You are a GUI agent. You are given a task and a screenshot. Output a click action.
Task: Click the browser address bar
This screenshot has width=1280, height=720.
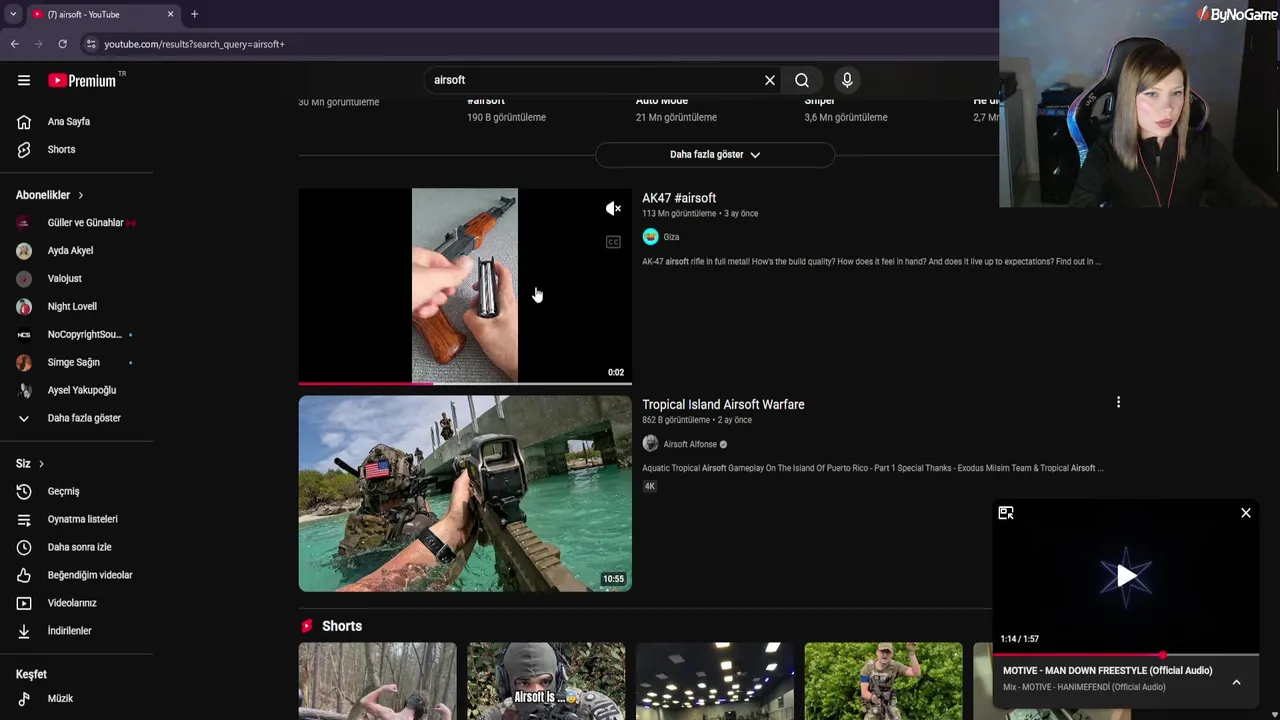pyautogui.click(x=540, y=44)
